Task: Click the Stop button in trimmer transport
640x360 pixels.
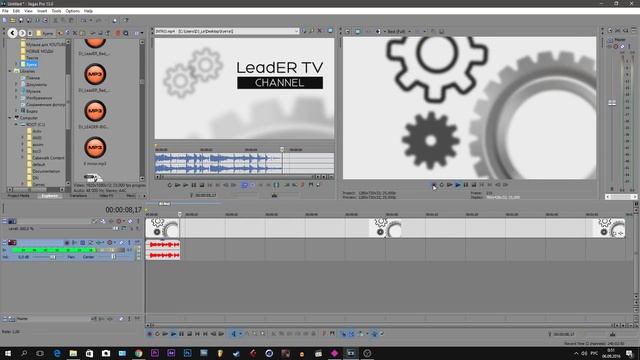Action: pyautogui.click(x=202, y=185)
